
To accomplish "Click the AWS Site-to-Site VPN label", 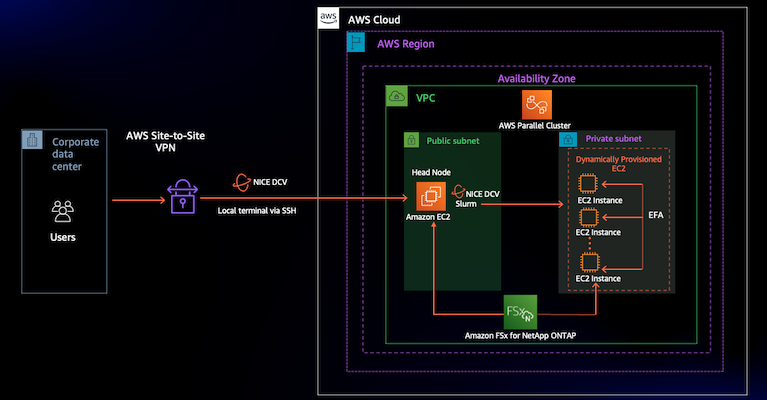I will (x=165, y=141).
